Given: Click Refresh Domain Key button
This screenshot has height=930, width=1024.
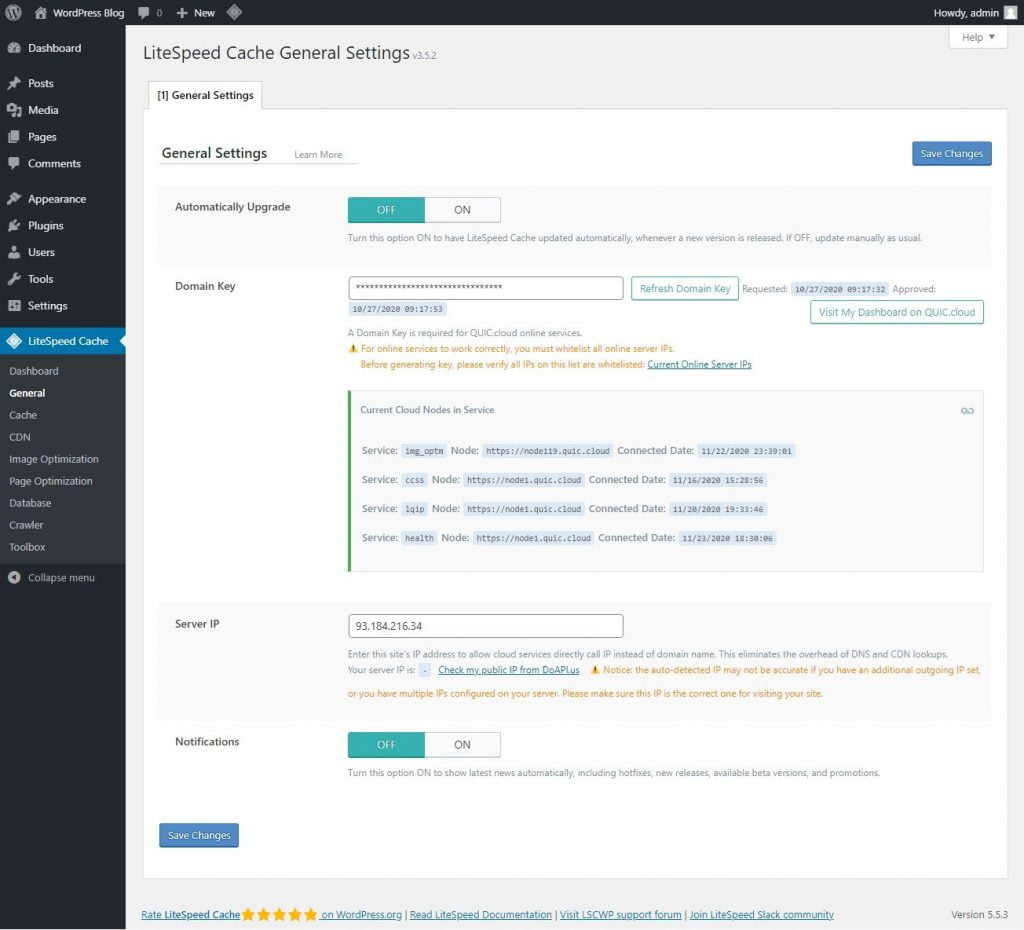Looking at the screenshot, I should point(684,288).
